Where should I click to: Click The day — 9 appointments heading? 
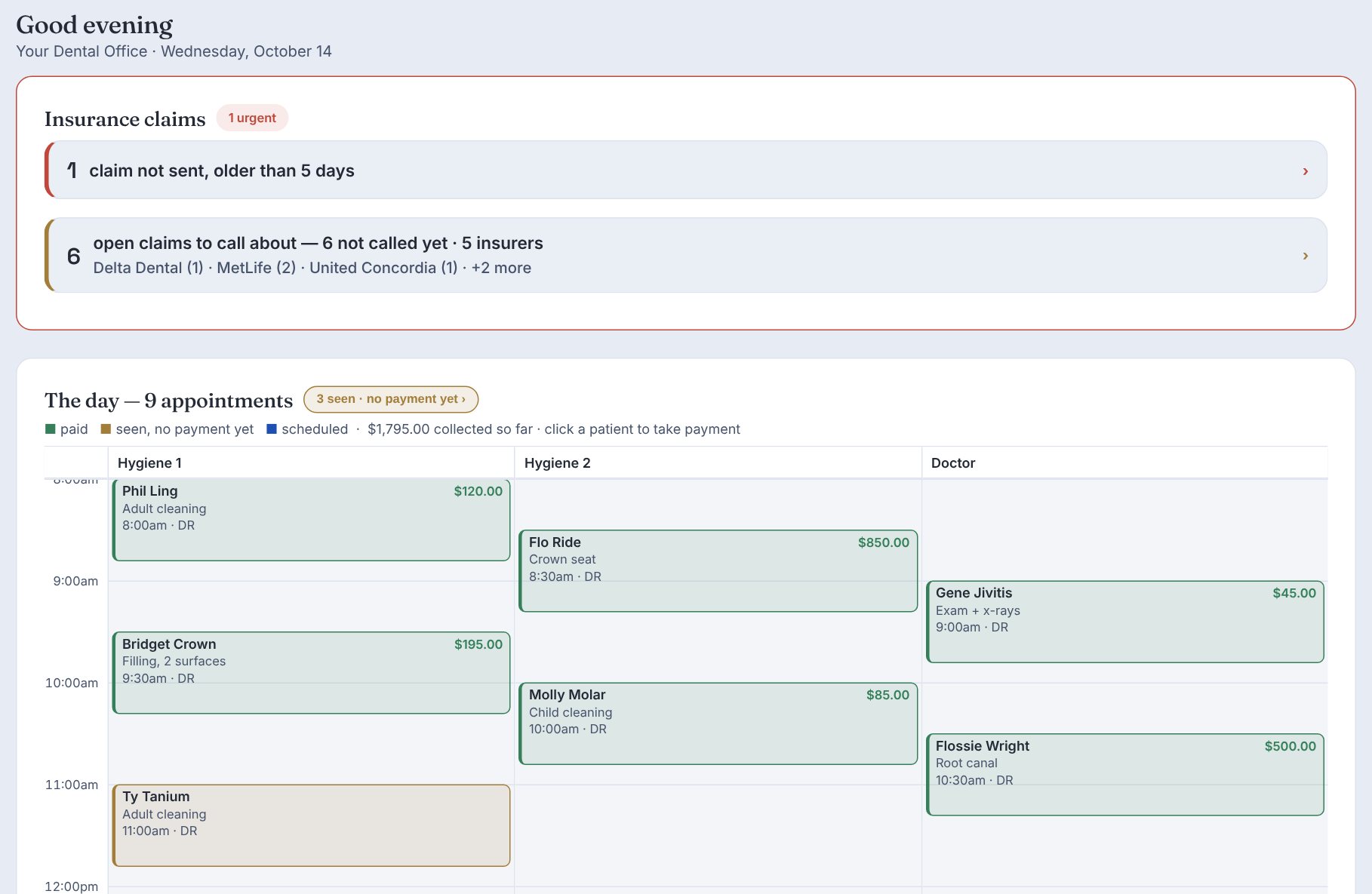(x=168, y=401)
